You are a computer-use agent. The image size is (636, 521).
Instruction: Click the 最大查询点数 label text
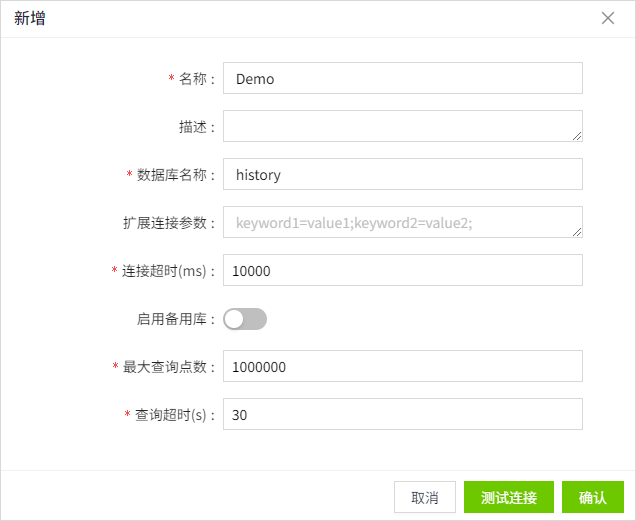[x=164, y=367]
